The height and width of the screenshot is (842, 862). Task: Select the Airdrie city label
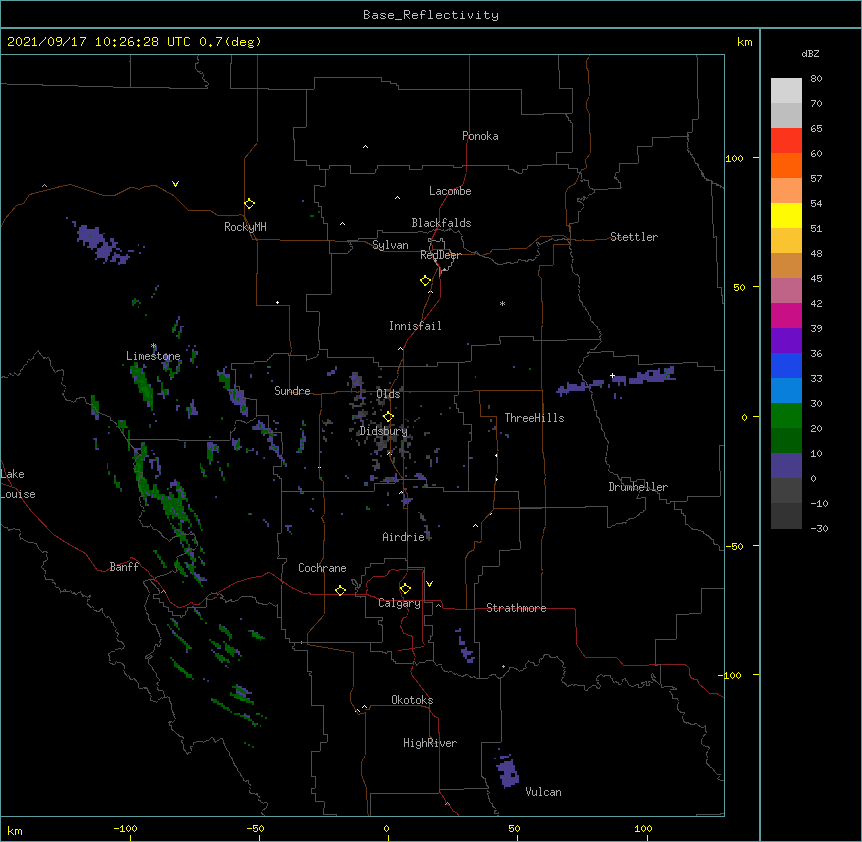(404, 537)
